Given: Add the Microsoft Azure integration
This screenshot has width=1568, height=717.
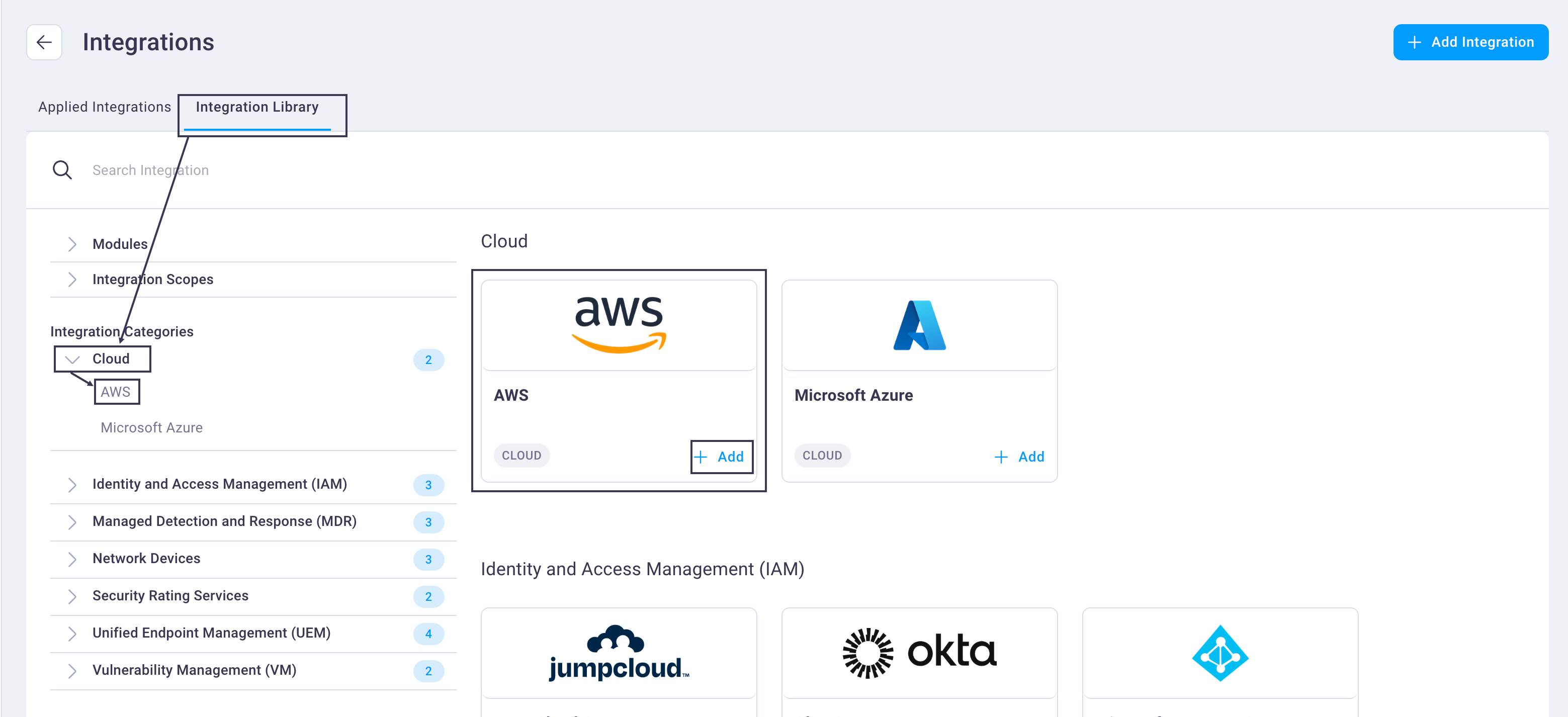Looking at the screenshot, I should pyautogui.click(x=1019, y=457).
